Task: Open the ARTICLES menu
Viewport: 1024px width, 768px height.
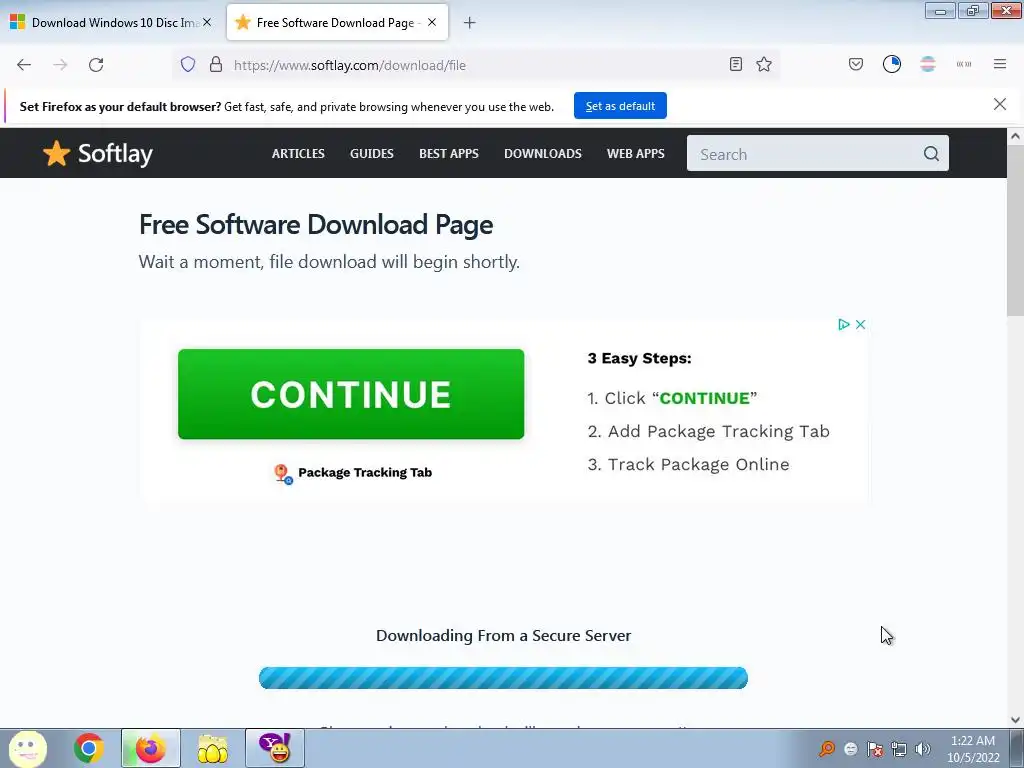Action: click(298, 153)
